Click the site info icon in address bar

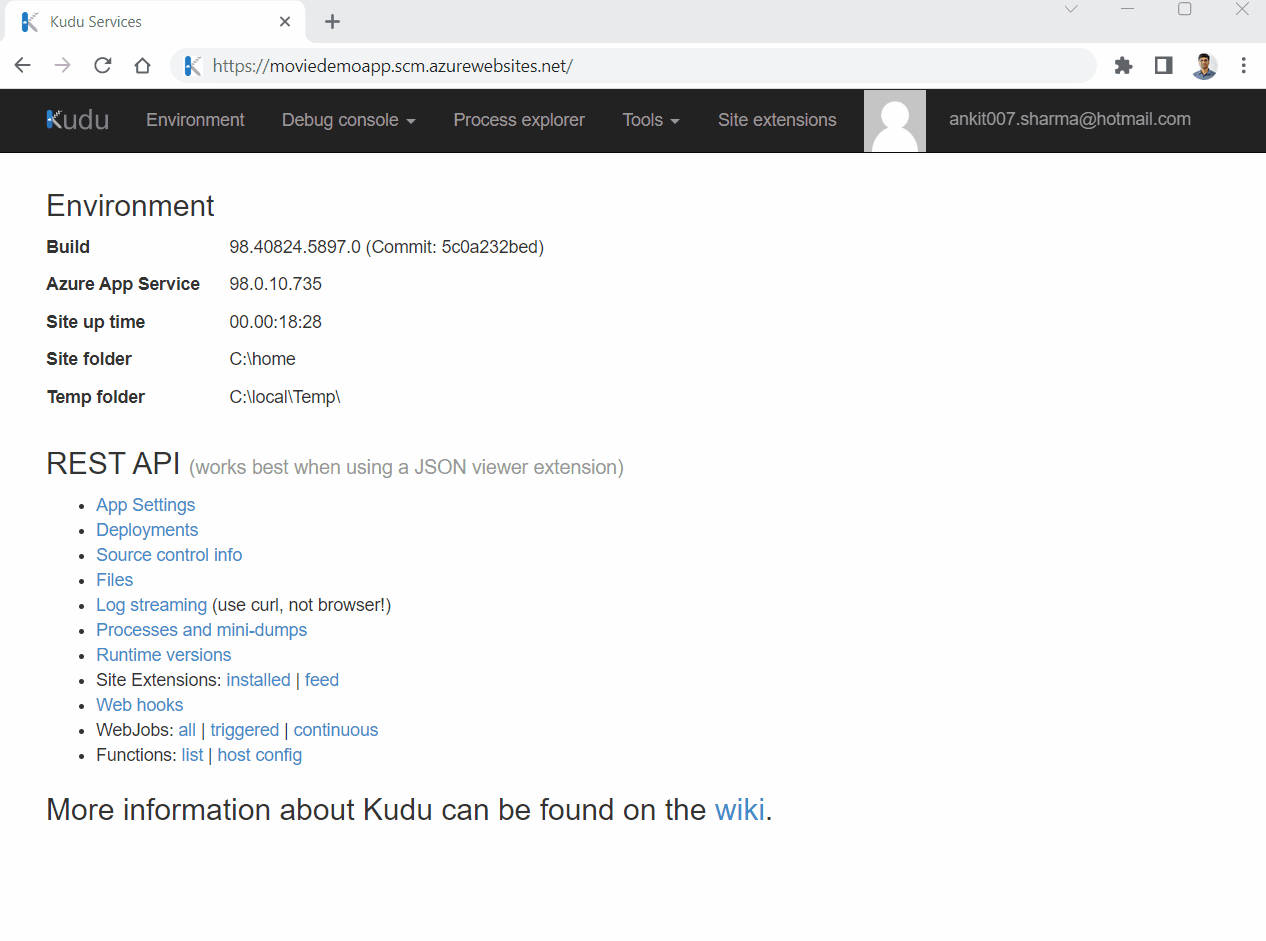pos(193,66)
